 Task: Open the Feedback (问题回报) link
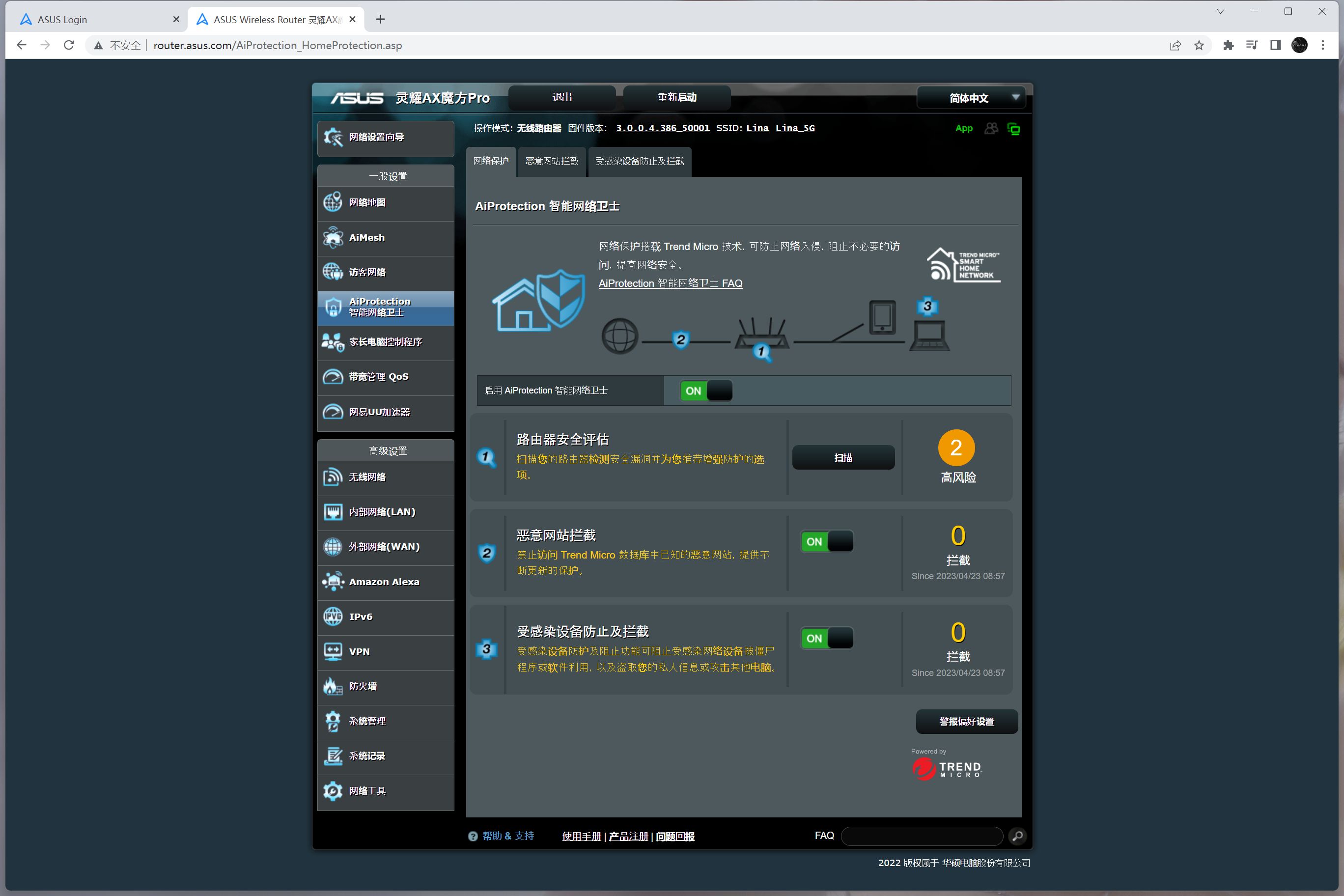pyautogui.click(x=675, y=836)
